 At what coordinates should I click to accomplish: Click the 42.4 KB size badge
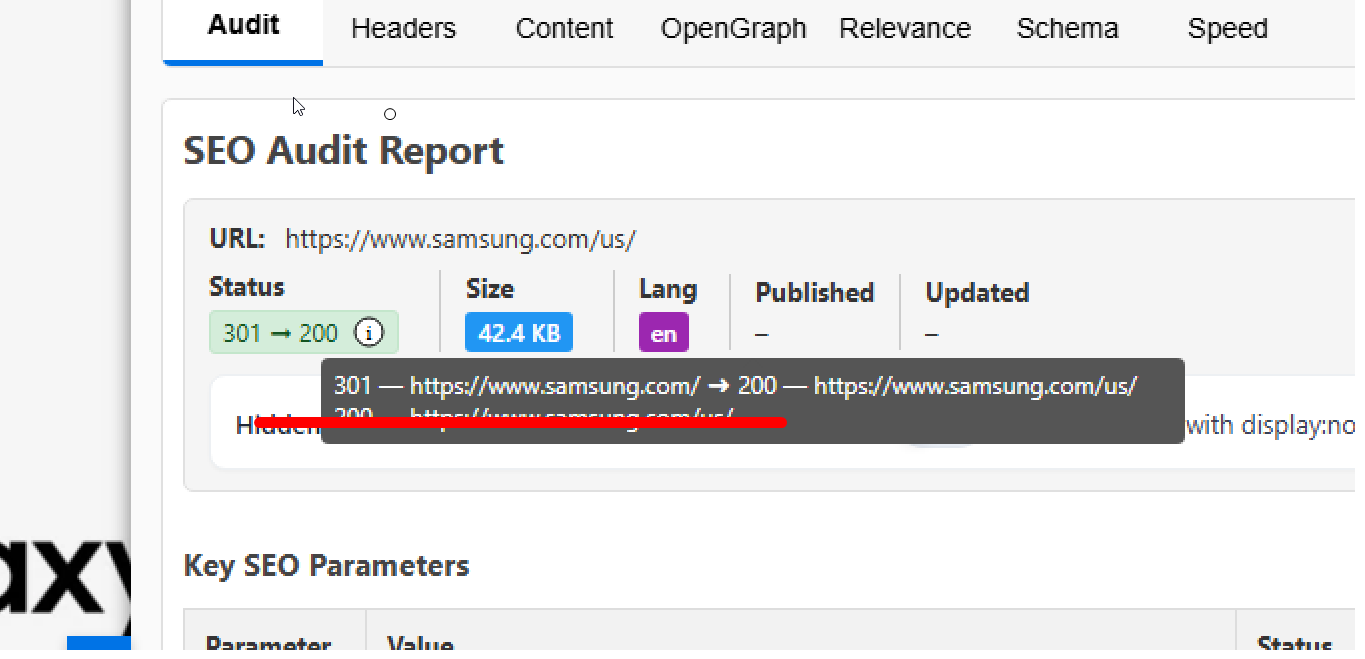tap(519, 333)
